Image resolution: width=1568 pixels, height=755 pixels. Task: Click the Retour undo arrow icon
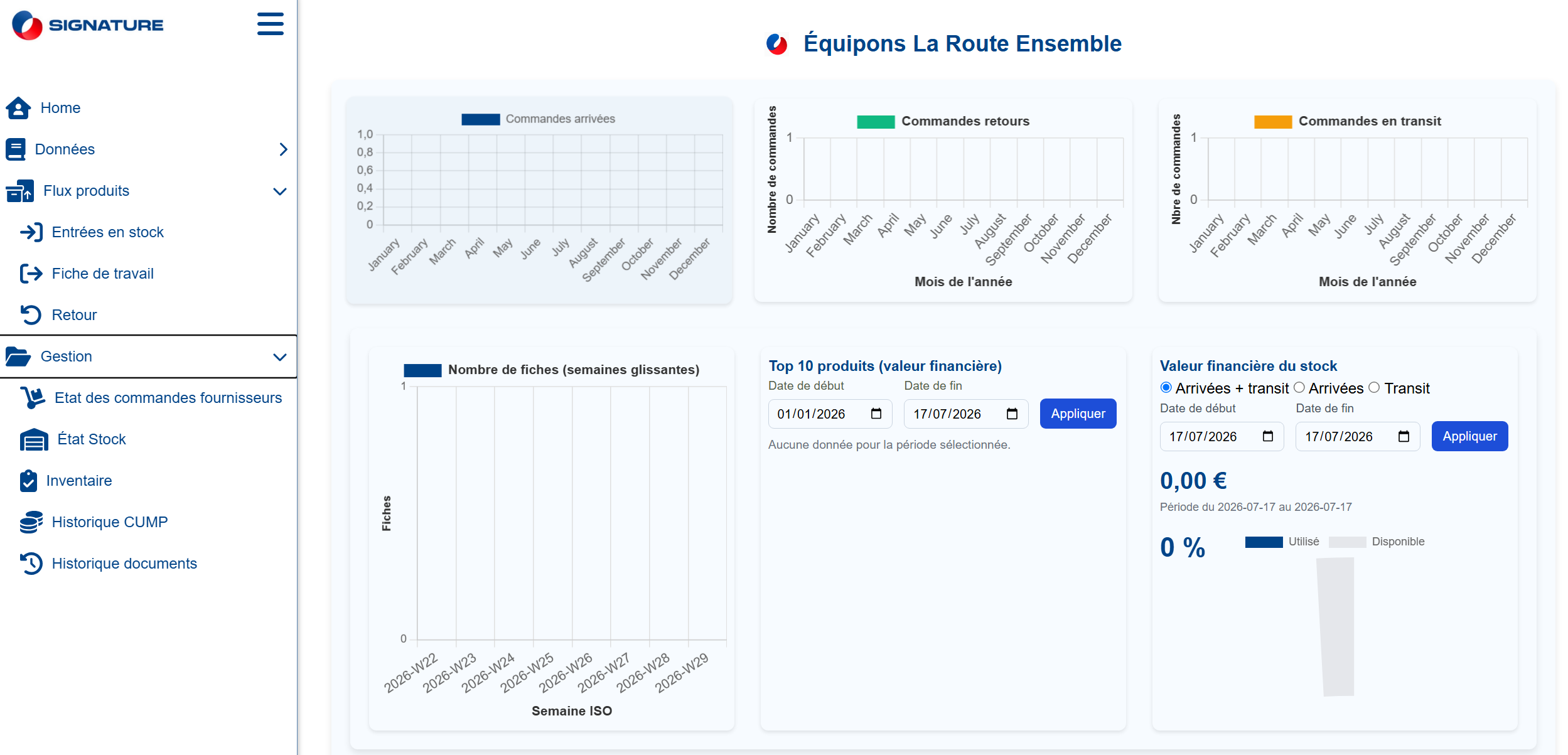(31, 315)
